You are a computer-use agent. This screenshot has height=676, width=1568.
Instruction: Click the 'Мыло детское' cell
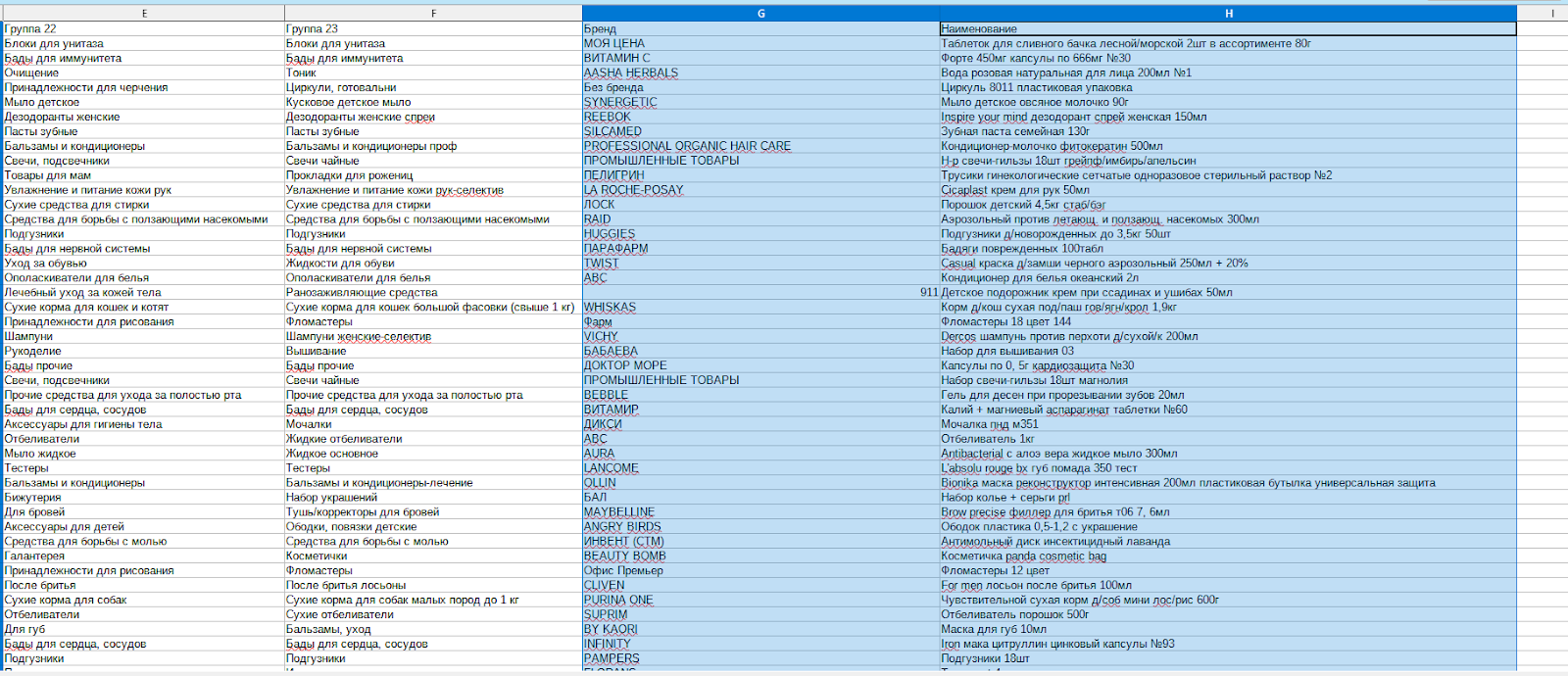(x=144, y=102)
